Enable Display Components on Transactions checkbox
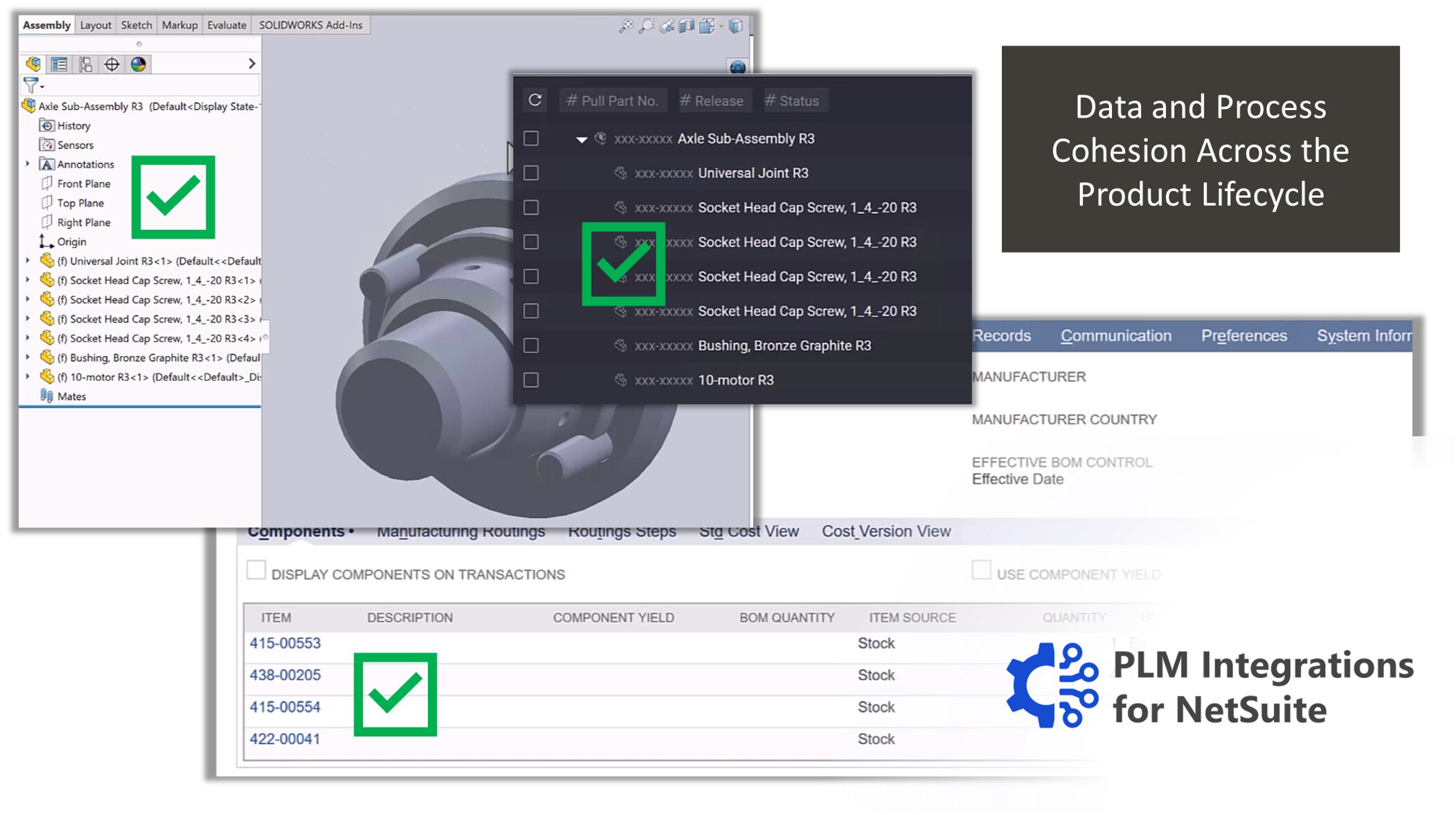The height and width of the screenshot is (815, 1456). tap(256, 570)
